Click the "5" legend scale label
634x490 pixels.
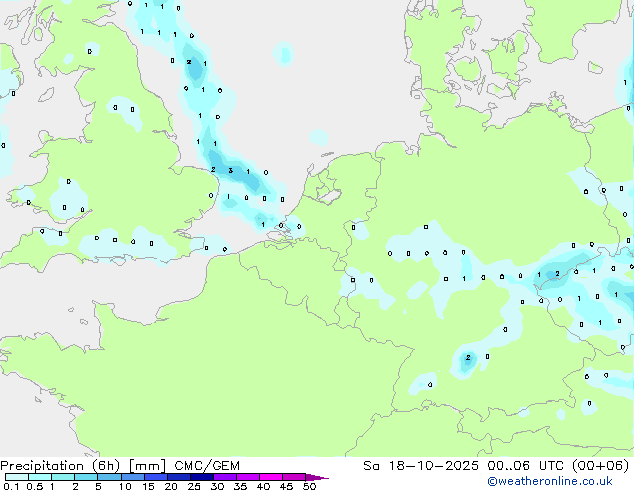98,486
